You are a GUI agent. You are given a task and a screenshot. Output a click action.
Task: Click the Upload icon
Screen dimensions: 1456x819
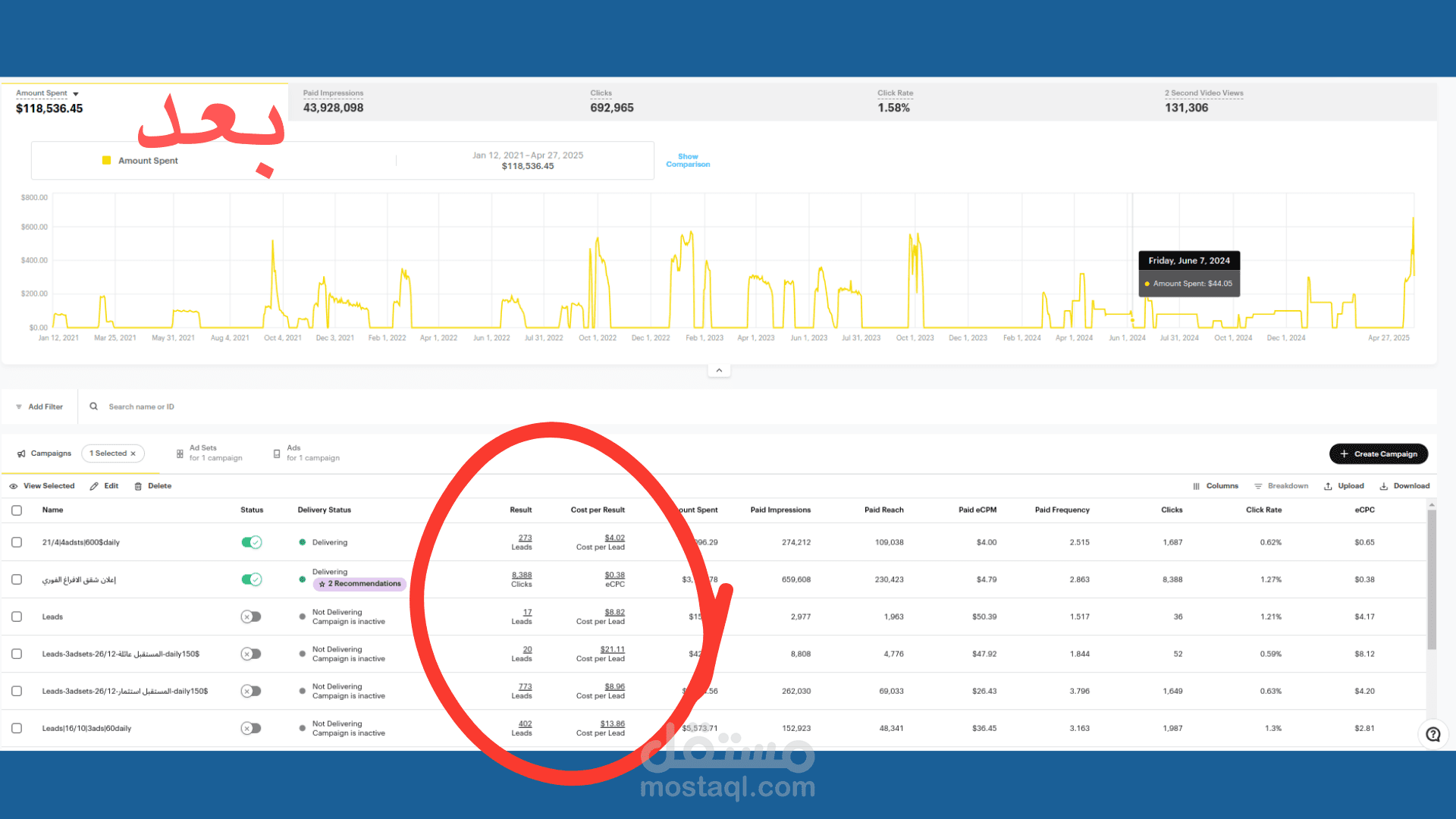[x=1328, y=486]
